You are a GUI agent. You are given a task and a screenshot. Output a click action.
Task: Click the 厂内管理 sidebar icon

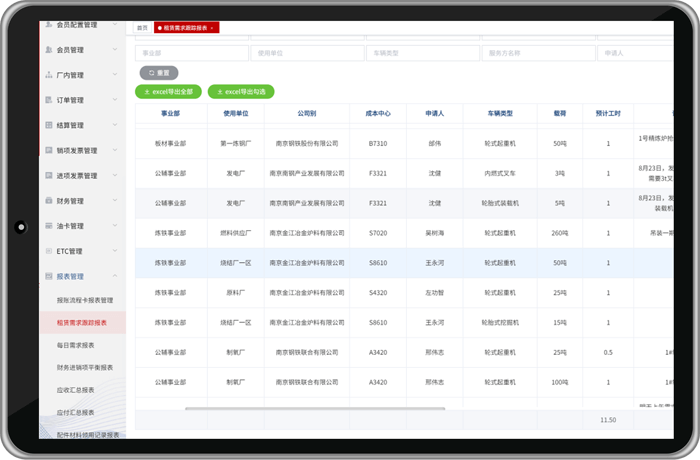point(49,75)
